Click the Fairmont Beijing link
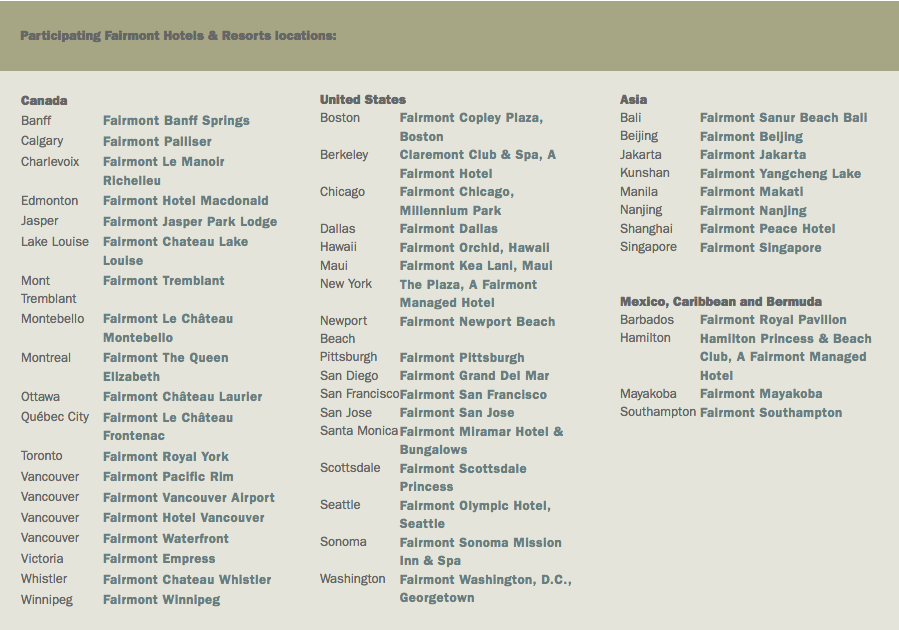Screen dimensions: 899x630 751,137
